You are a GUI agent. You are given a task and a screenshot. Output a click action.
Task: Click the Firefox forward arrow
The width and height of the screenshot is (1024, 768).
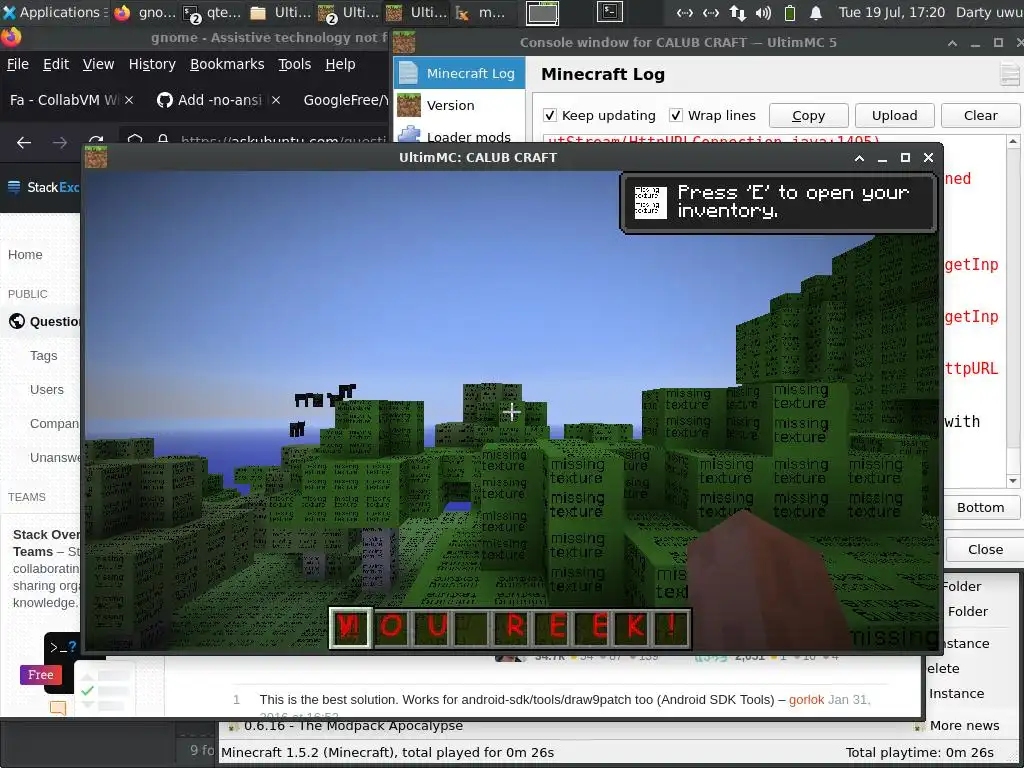[60, 142]
